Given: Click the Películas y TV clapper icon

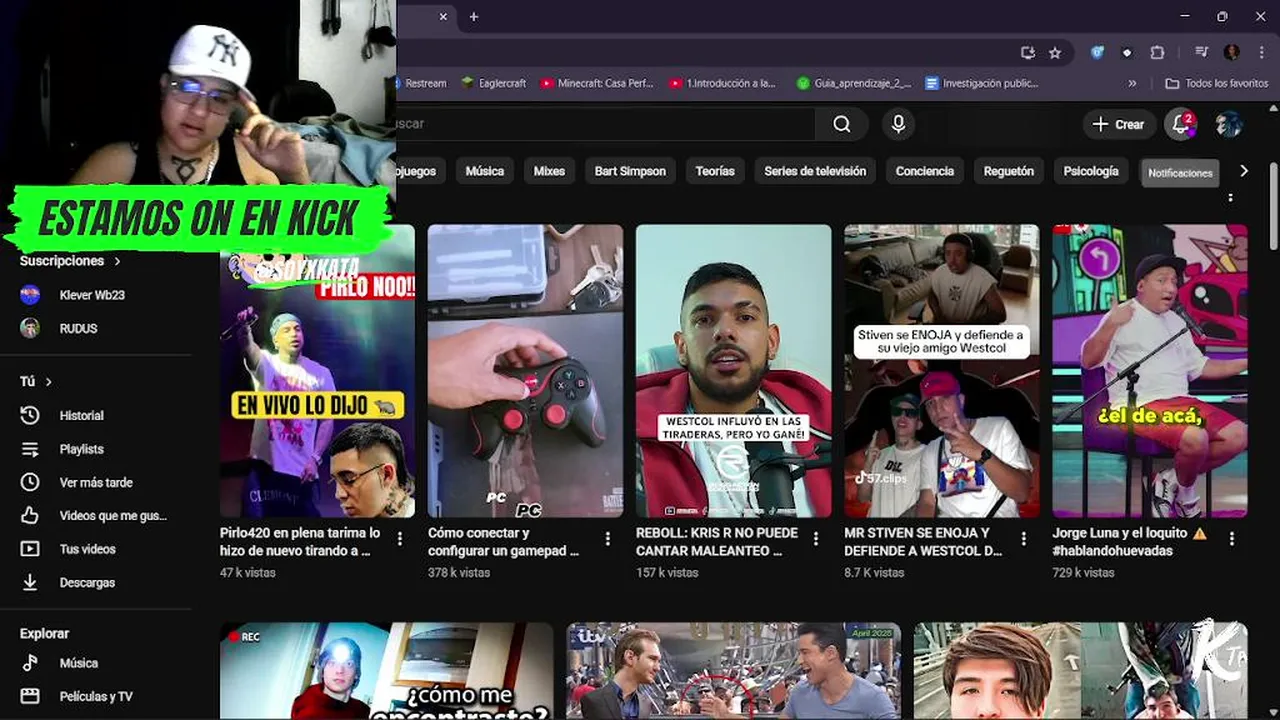Looking at the screenshot, I should click(x=30, y=696).
